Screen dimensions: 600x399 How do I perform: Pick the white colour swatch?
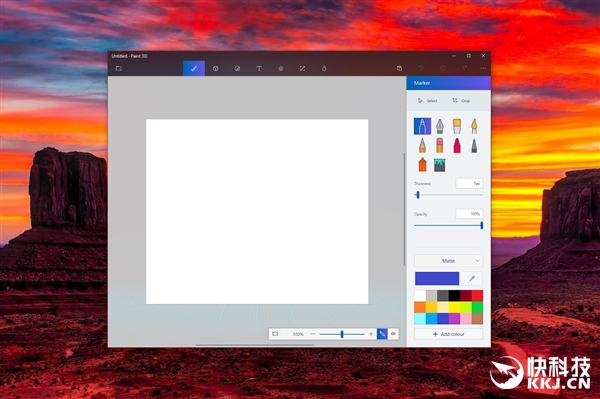point(420,296)
